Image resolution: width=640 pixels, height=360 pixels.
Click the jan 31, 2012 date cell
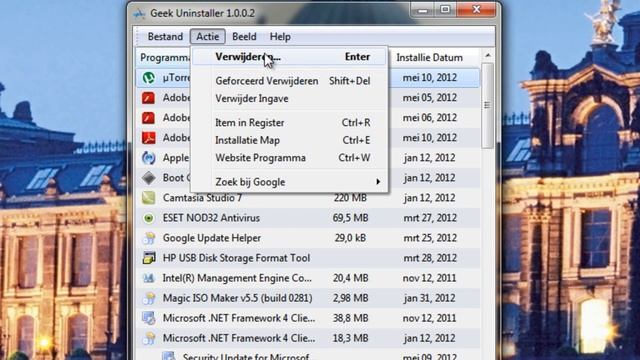429,298
